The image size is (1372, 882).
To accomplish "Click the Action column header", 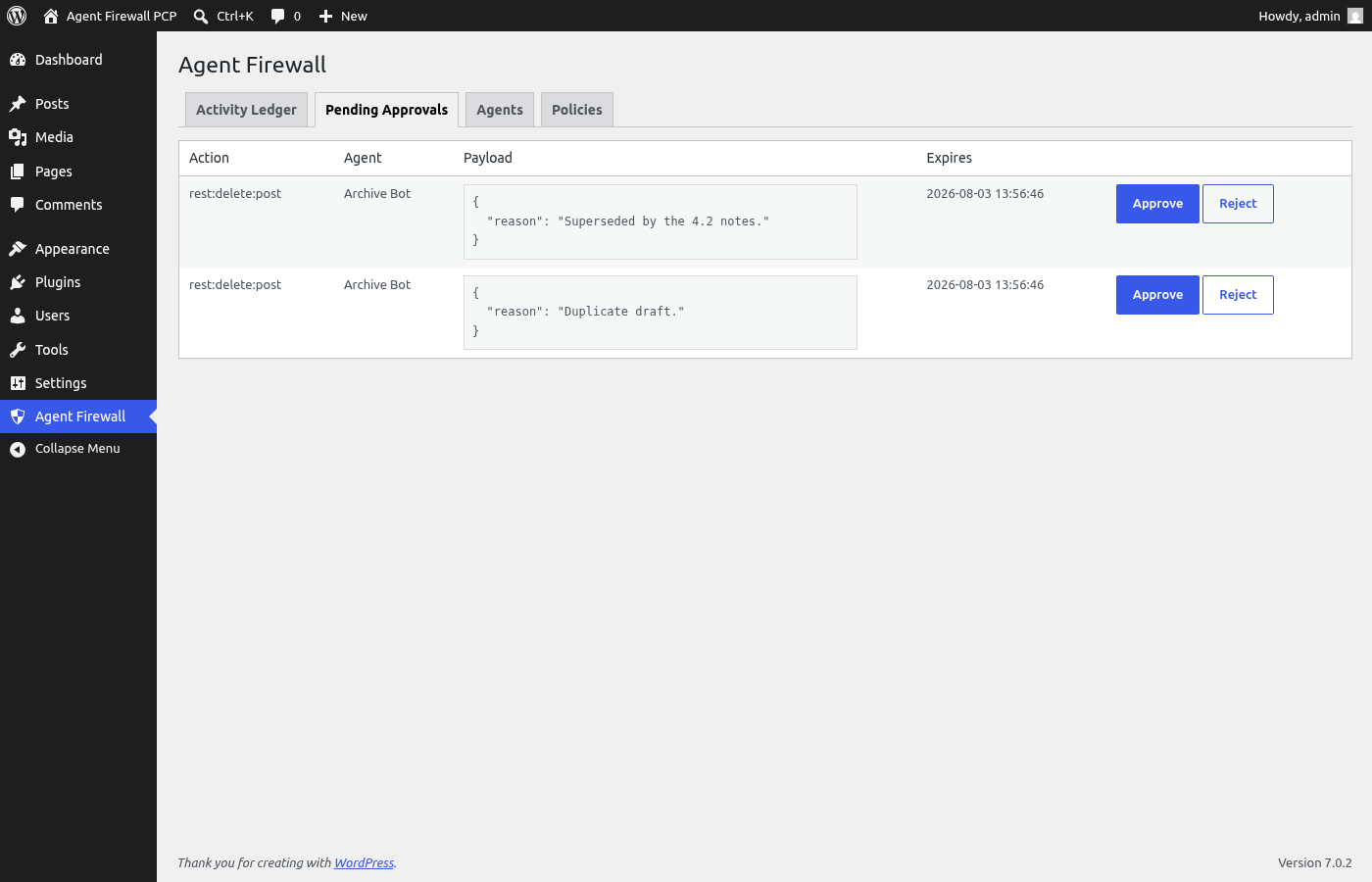I will tap(209, 158).
